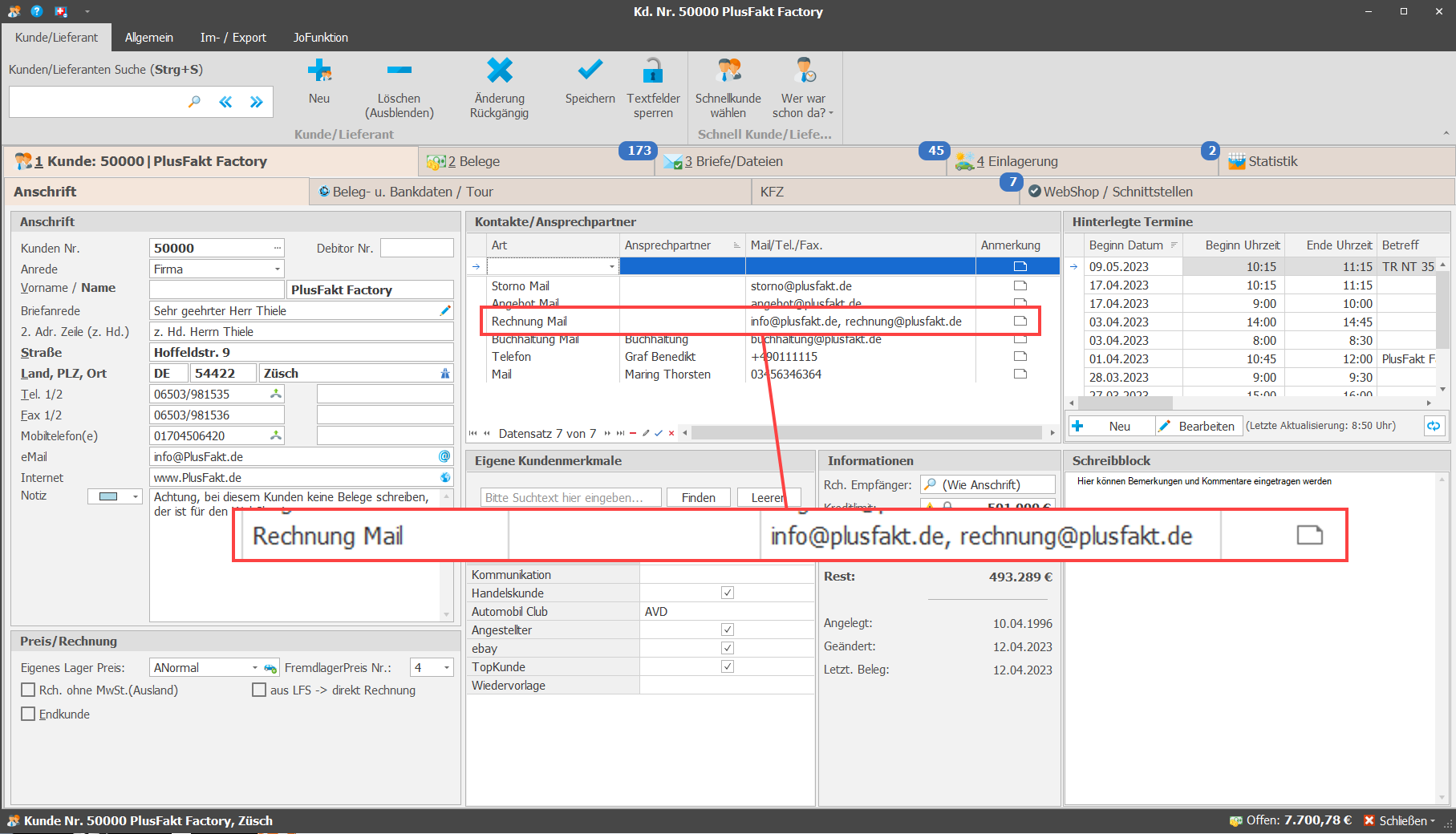
Task: Switch to the 2 Belege tab
Action: click(537, 161)
